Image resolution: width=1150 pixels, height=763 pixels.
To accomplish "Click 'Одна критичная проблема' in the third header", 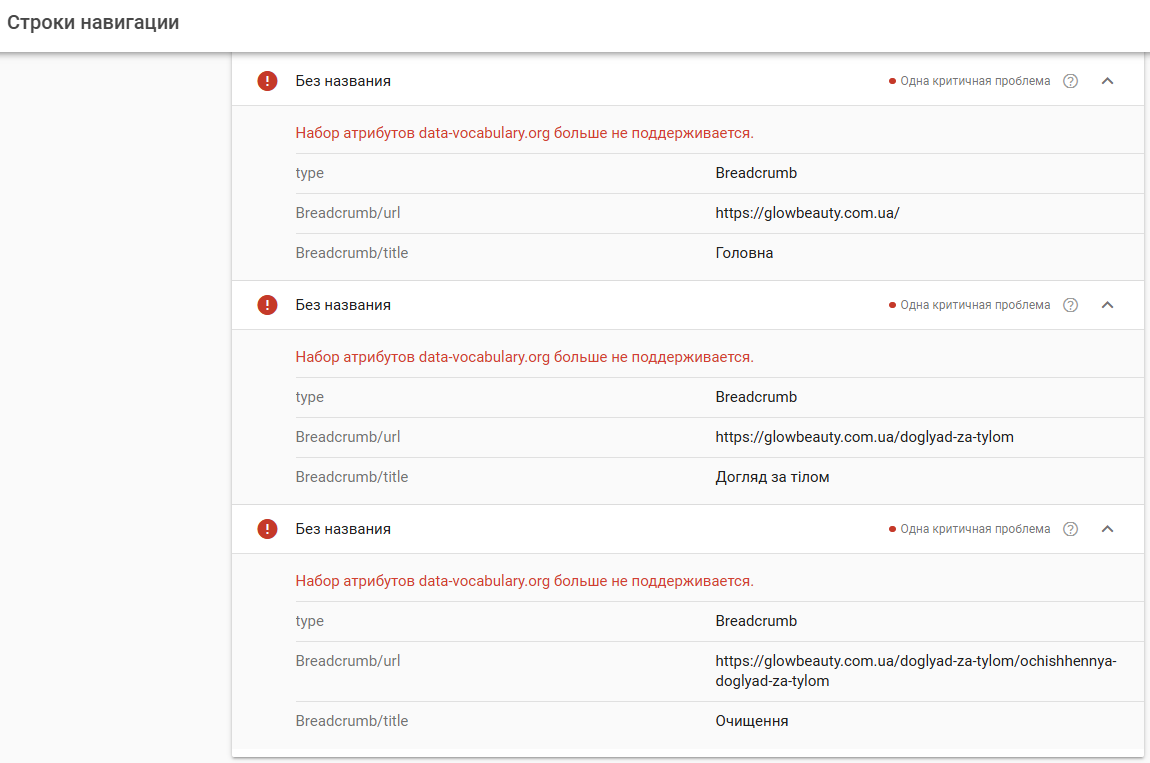I will [974, 529].
